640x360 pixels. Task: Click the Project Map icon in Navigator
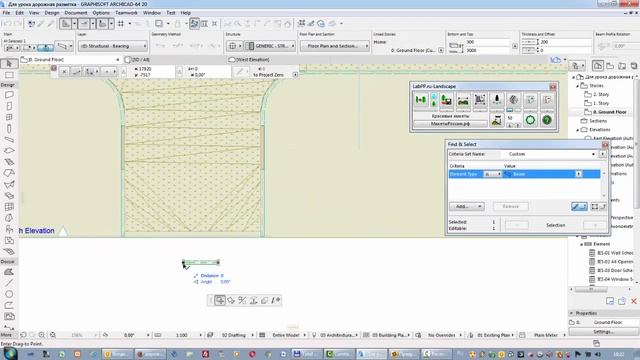[598, 65]
